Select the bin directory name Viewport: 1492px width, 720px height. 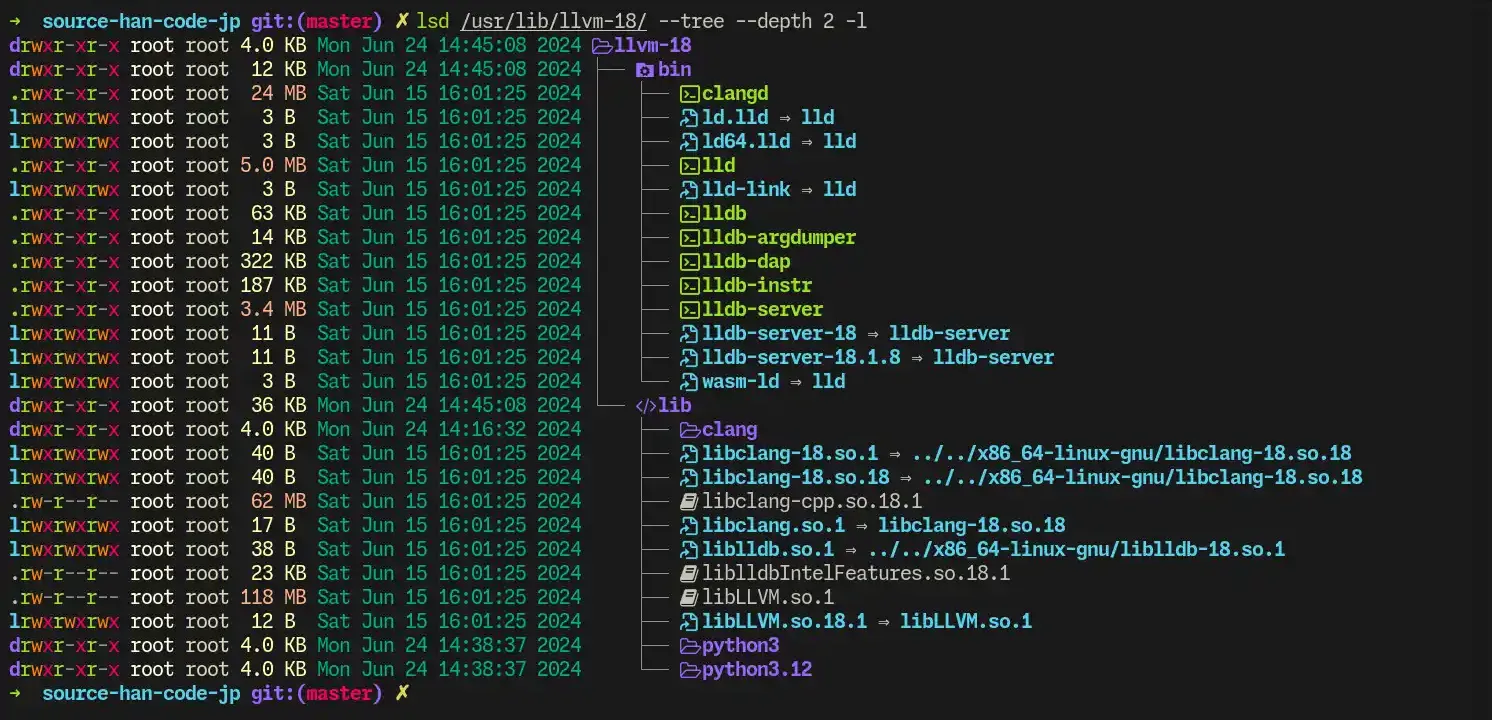point(674,69)
